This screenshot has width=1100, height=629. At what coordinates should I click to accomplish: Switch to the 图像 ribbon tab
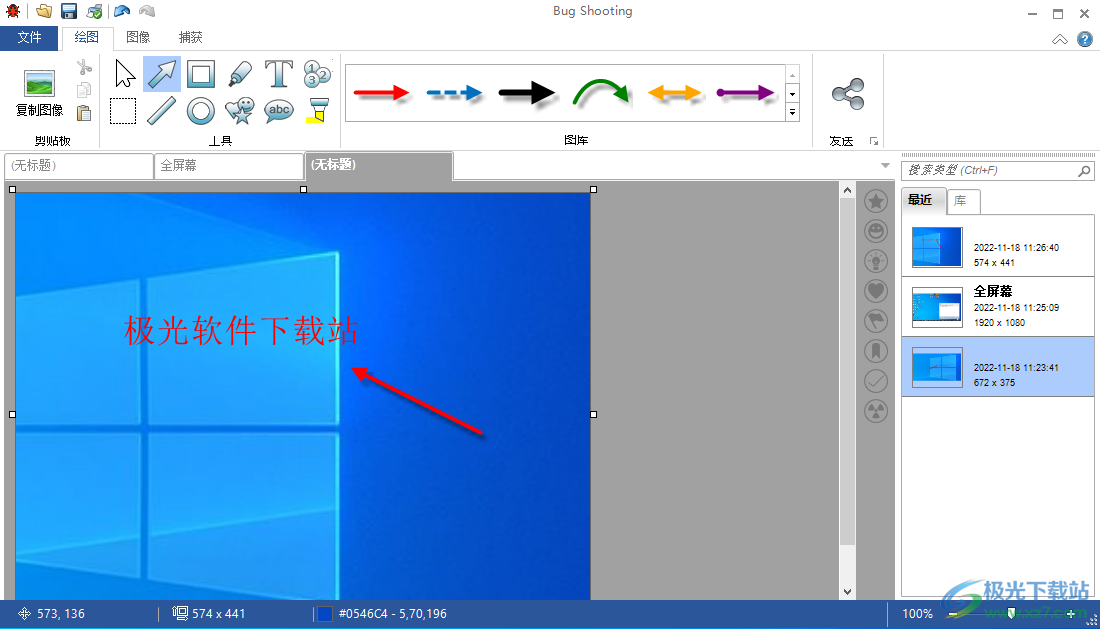tap(138, 37)
